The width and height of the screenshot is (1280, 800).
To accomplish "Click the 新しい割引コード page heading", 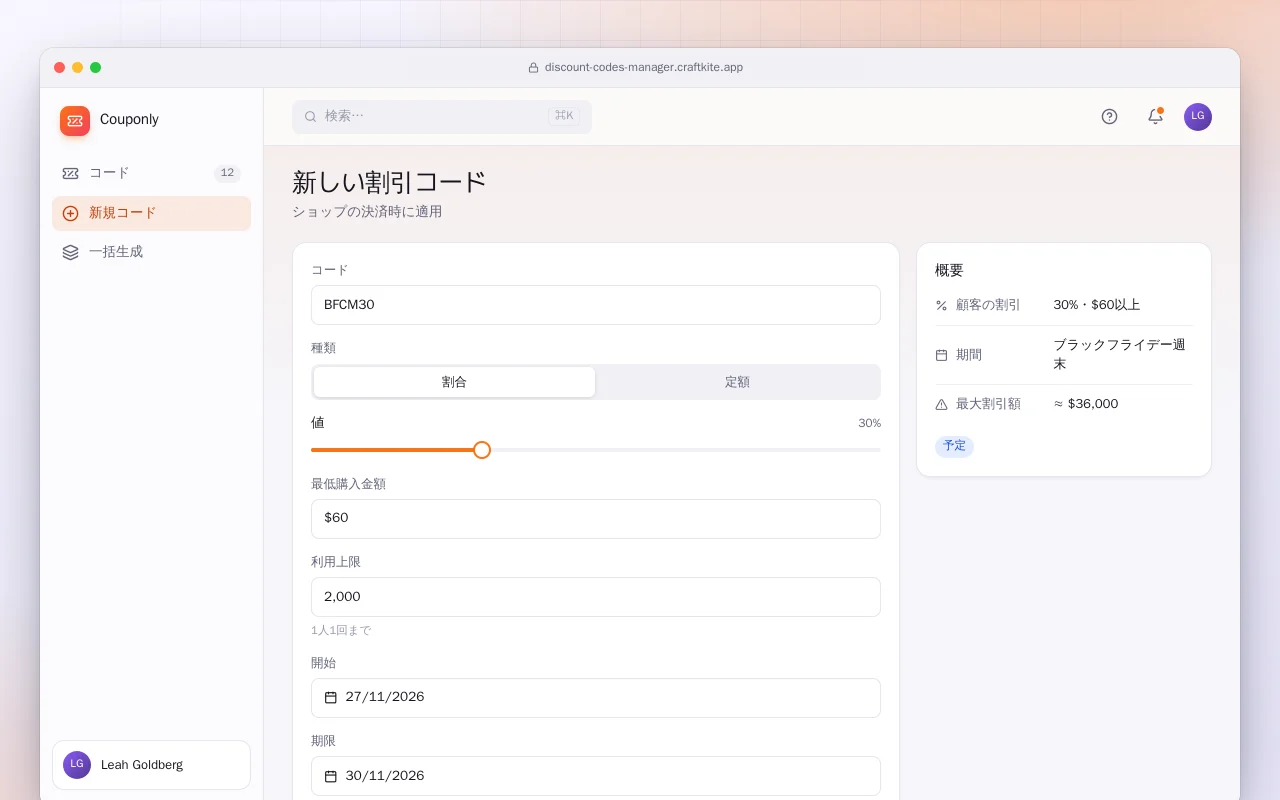I will [389, 182].
